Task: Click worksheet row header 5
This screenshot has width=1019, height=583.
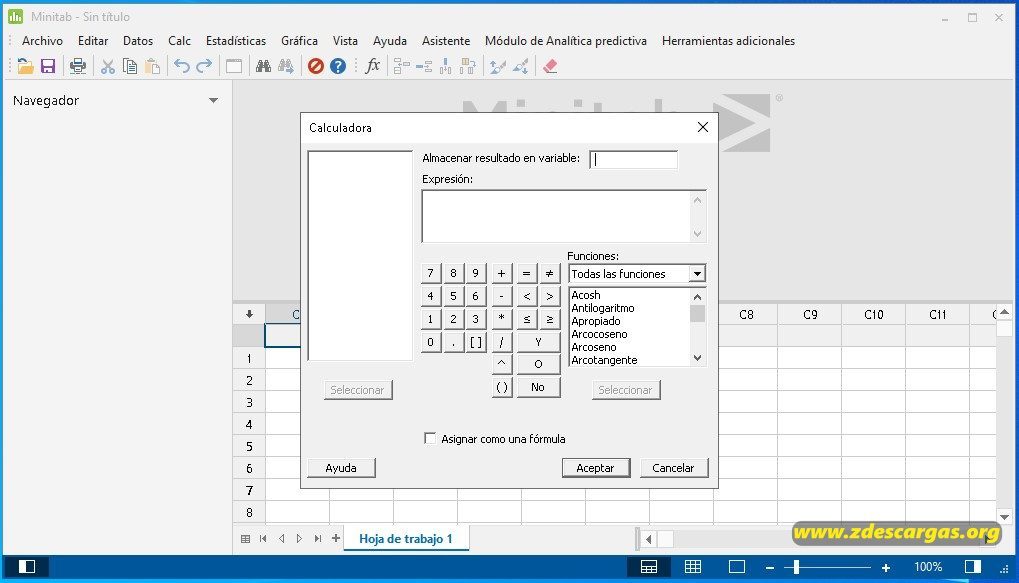Action: pyautogui.click(x=249, y=447)
